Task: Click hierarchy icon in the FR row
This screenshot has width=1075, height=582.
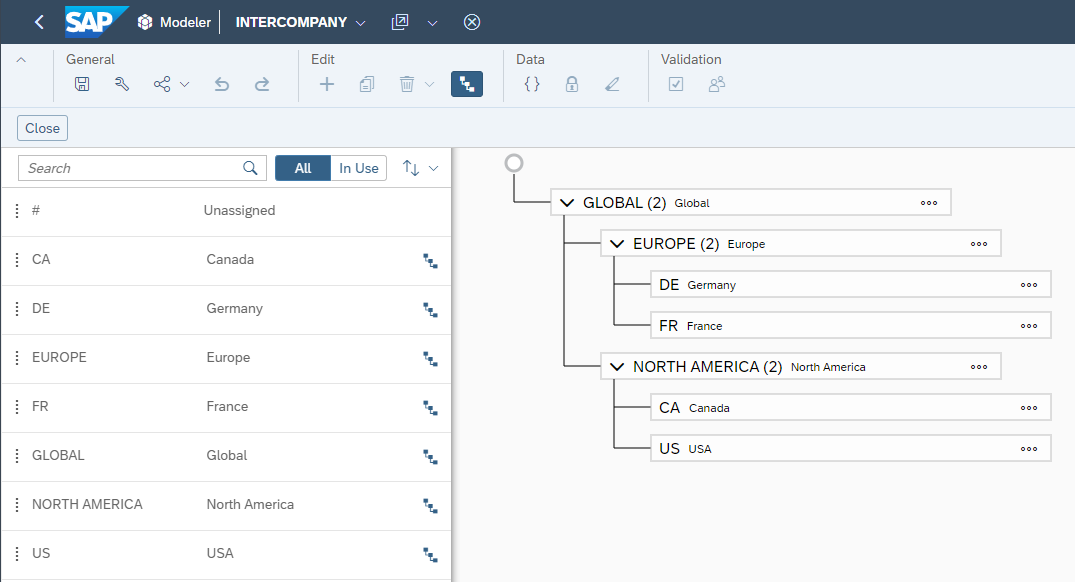Action: 430,408
